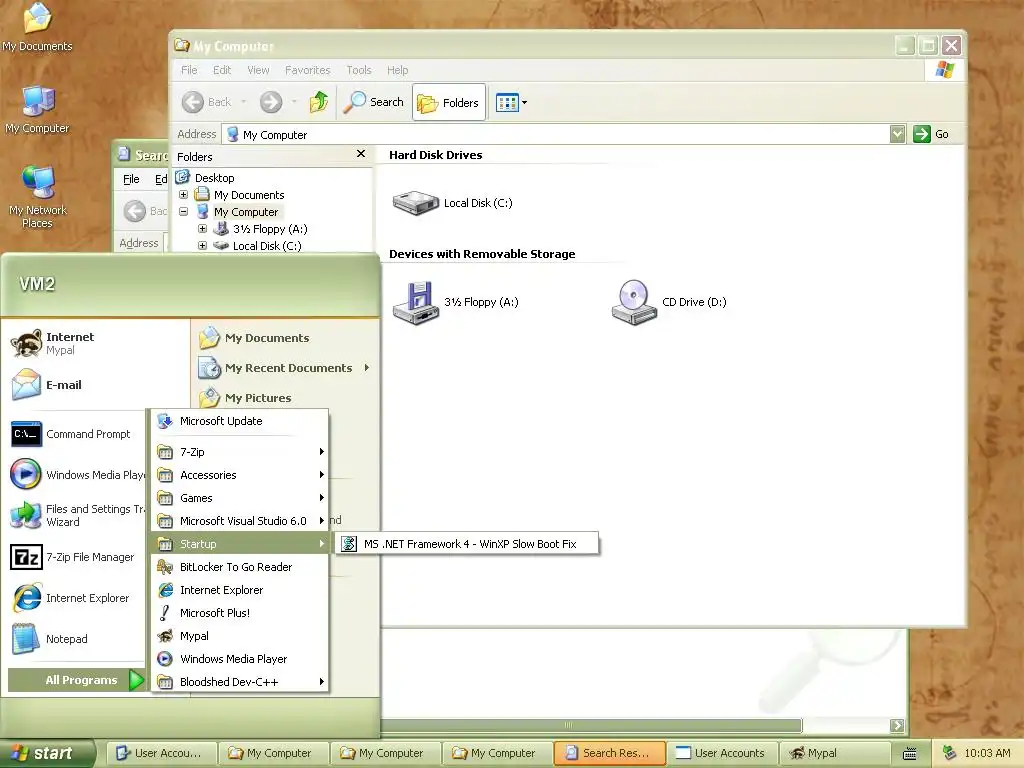Select Local Disk (C:) in folder tree
Image resolution: width=1024 pixels, height=768 pixels.
(x=266, y=246)
